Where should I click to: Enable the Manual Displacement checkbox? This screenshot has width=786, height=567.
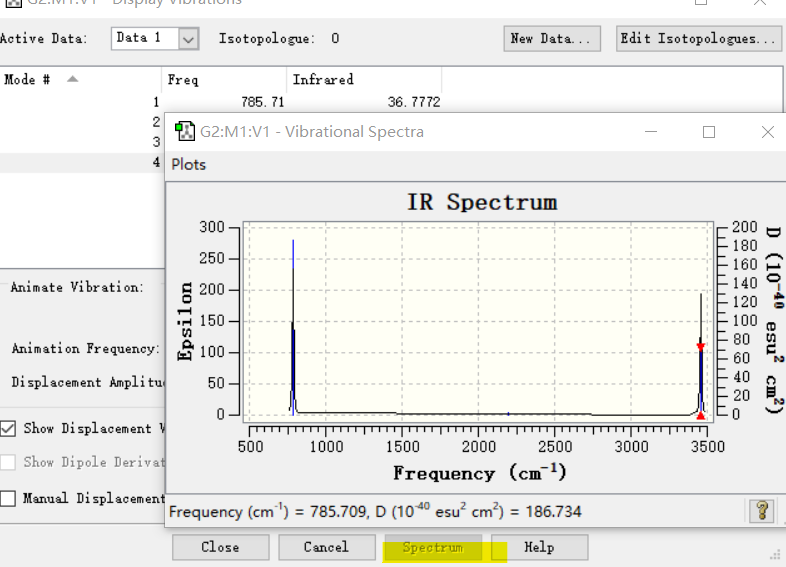(x=8, y=498)
